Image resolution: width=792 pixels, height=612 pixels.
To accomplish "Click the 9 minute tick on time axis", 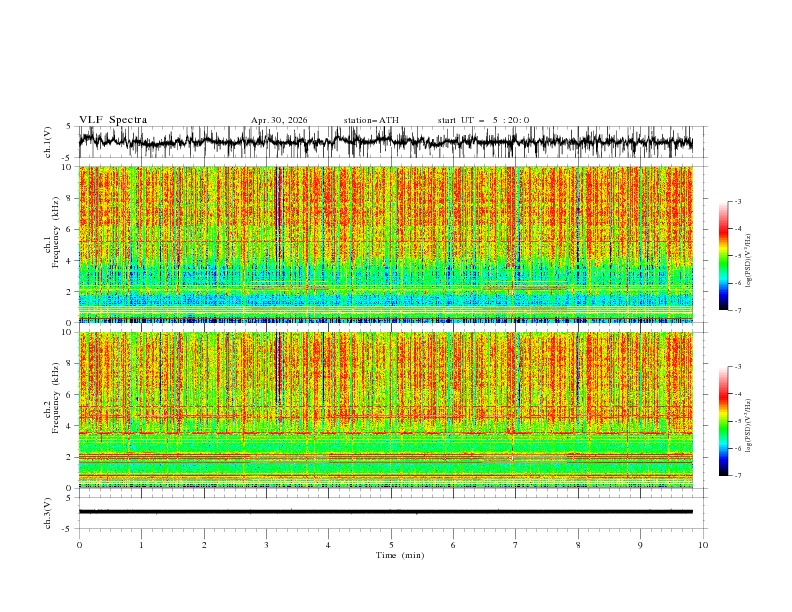I will (640, 545).
